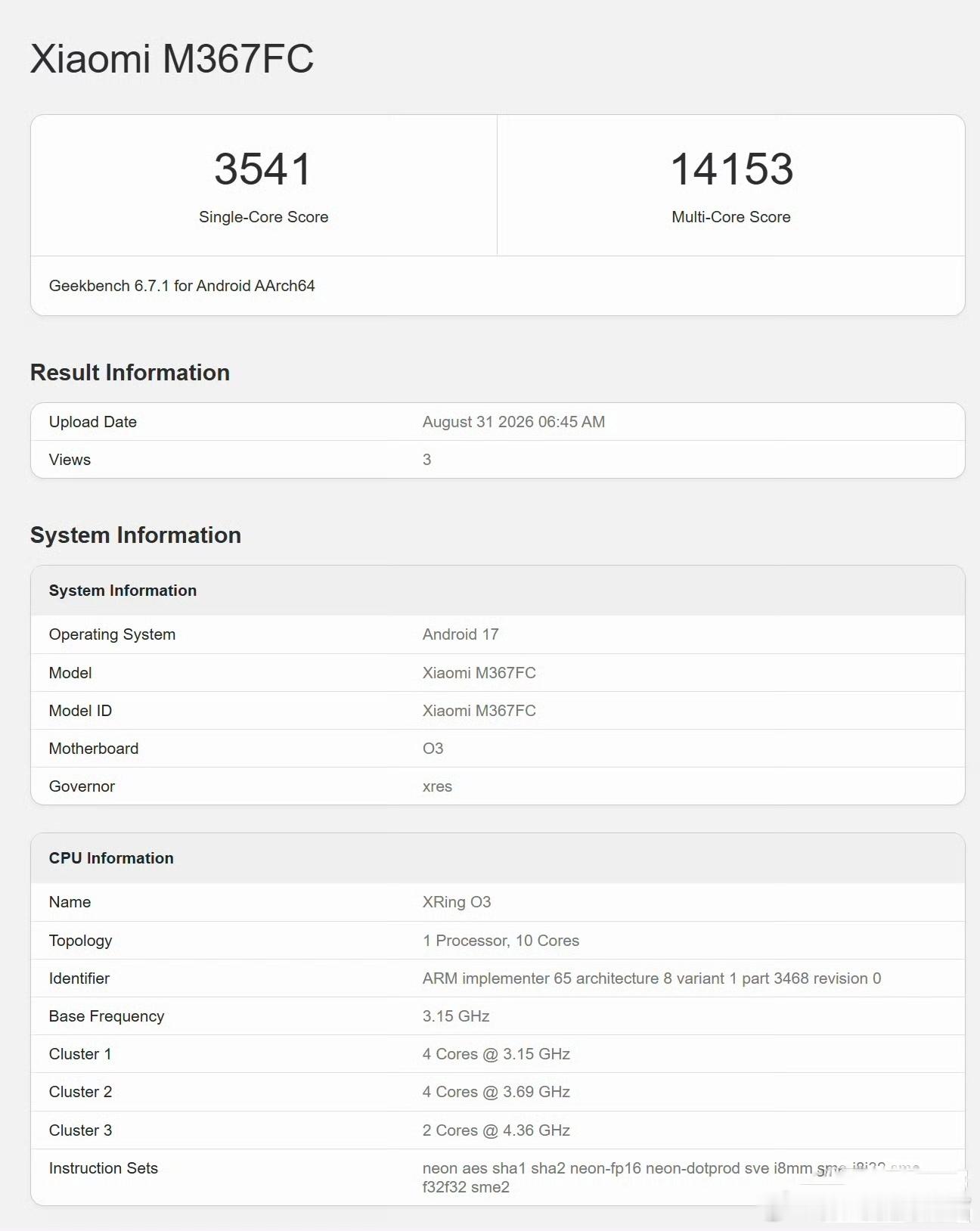Select the Model ID row's 'Xiaomi M367FC' value
The height and width of the screenshot is (1231, 980).
pos(479,711)
